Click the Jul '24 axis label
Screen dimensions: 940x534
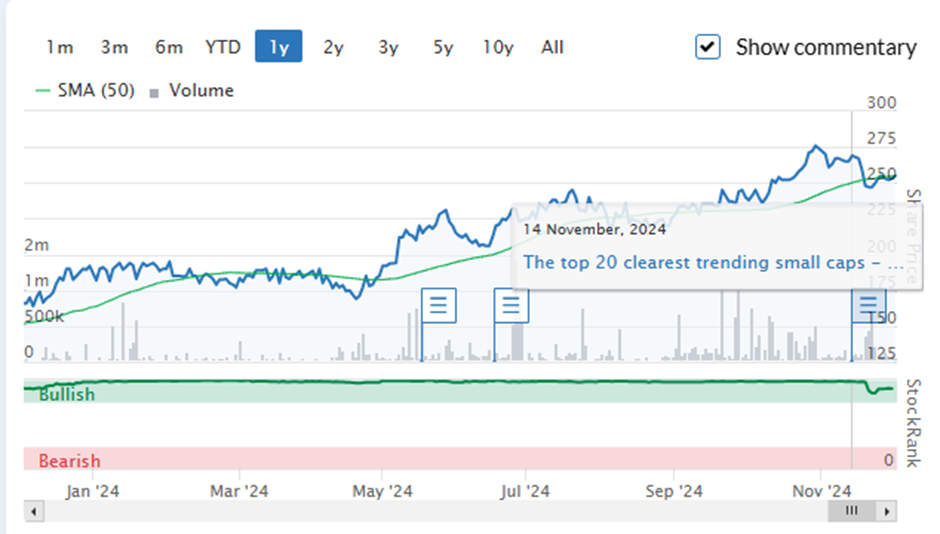(x=525, y=491)
